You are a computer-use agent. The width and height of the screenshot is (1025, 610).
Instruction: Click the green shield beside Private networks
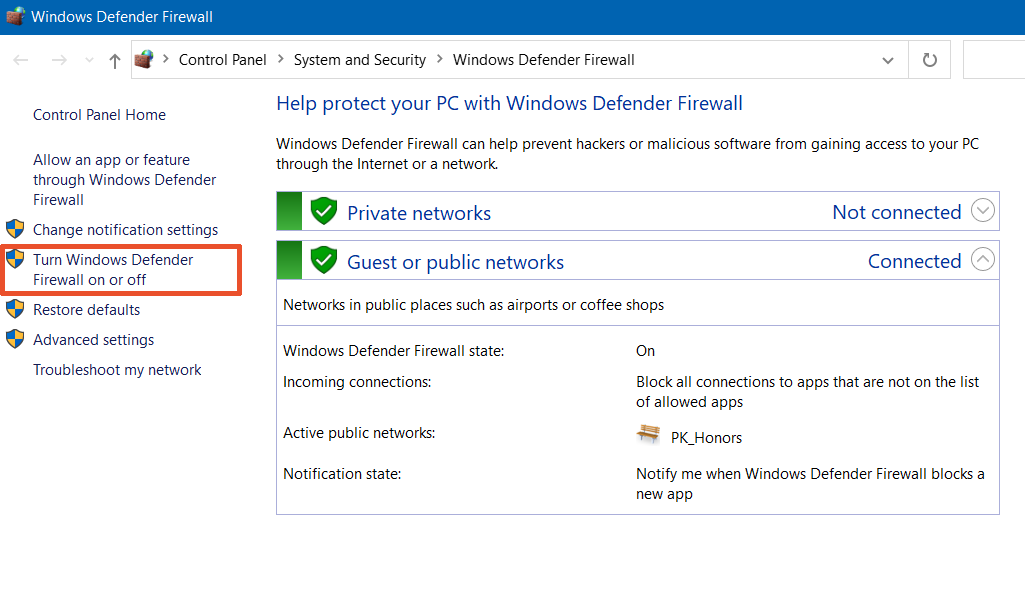click(x=324, y=211)
